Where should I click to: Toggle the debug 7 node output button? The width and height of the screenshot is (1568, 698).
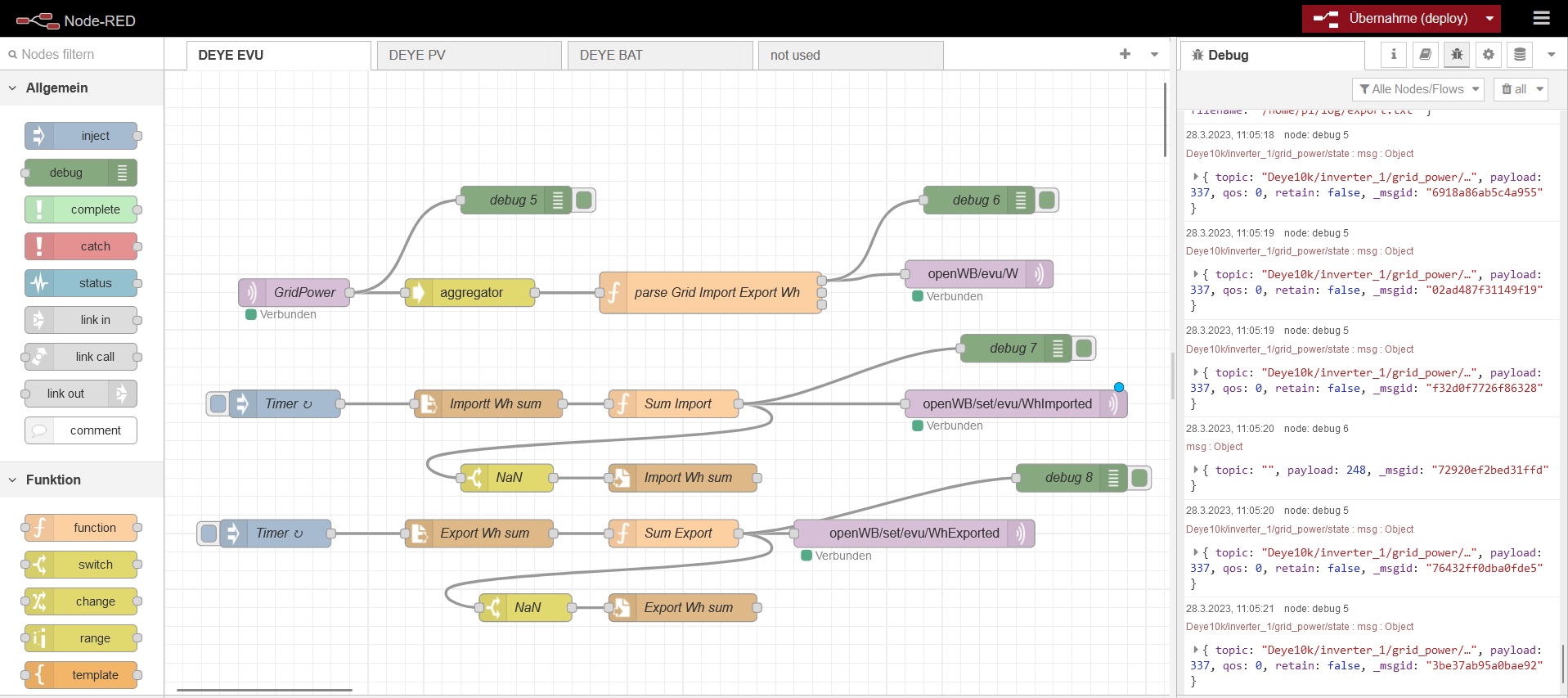pos(1084,349)
